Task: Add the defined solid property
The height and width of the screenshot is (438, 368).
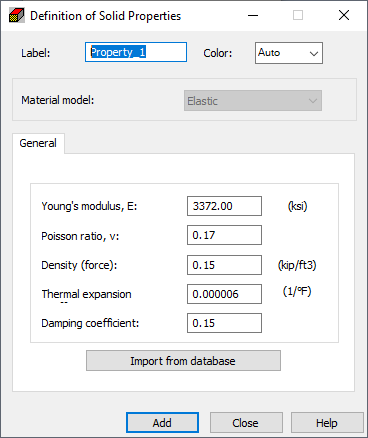Action: (162, 423)
